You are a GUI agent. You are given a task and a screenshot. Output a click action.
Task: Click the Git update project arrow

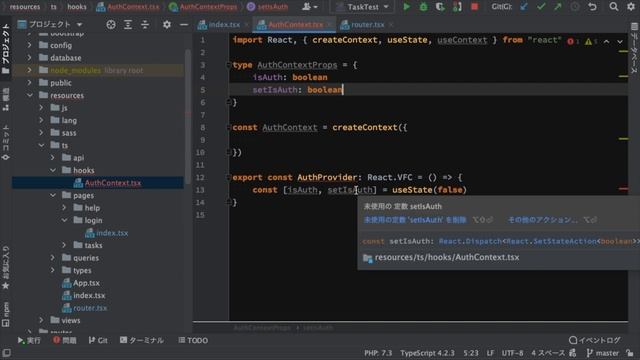524,7
